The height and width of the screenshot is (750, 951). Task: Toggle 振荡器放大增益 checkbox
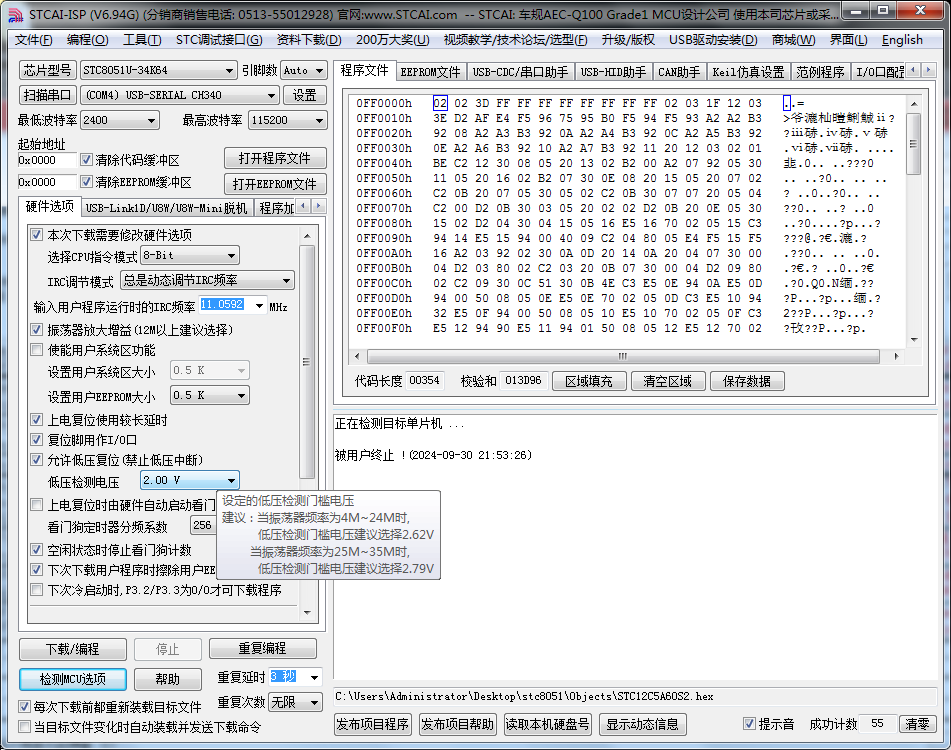37,330
